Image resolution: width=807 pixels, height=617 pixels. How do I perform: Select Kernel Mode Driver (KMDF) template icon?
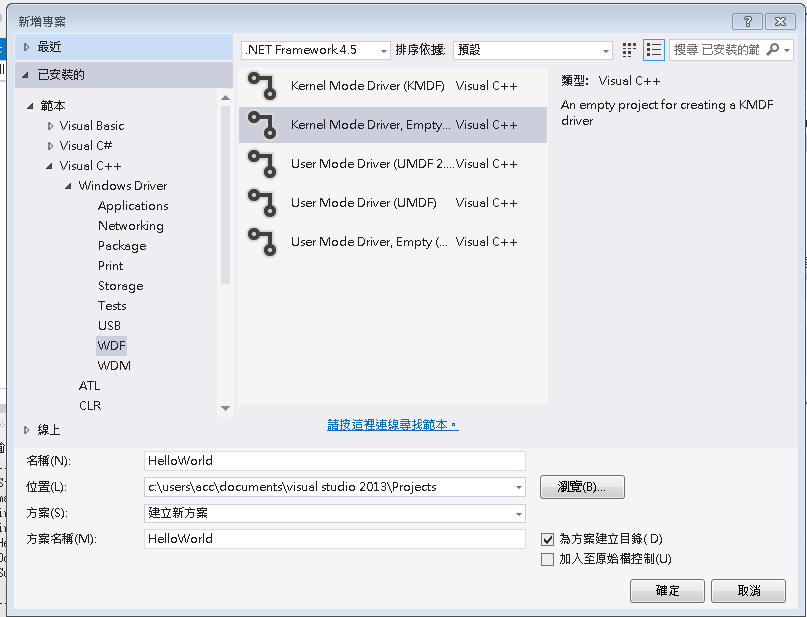click(262, 86)
